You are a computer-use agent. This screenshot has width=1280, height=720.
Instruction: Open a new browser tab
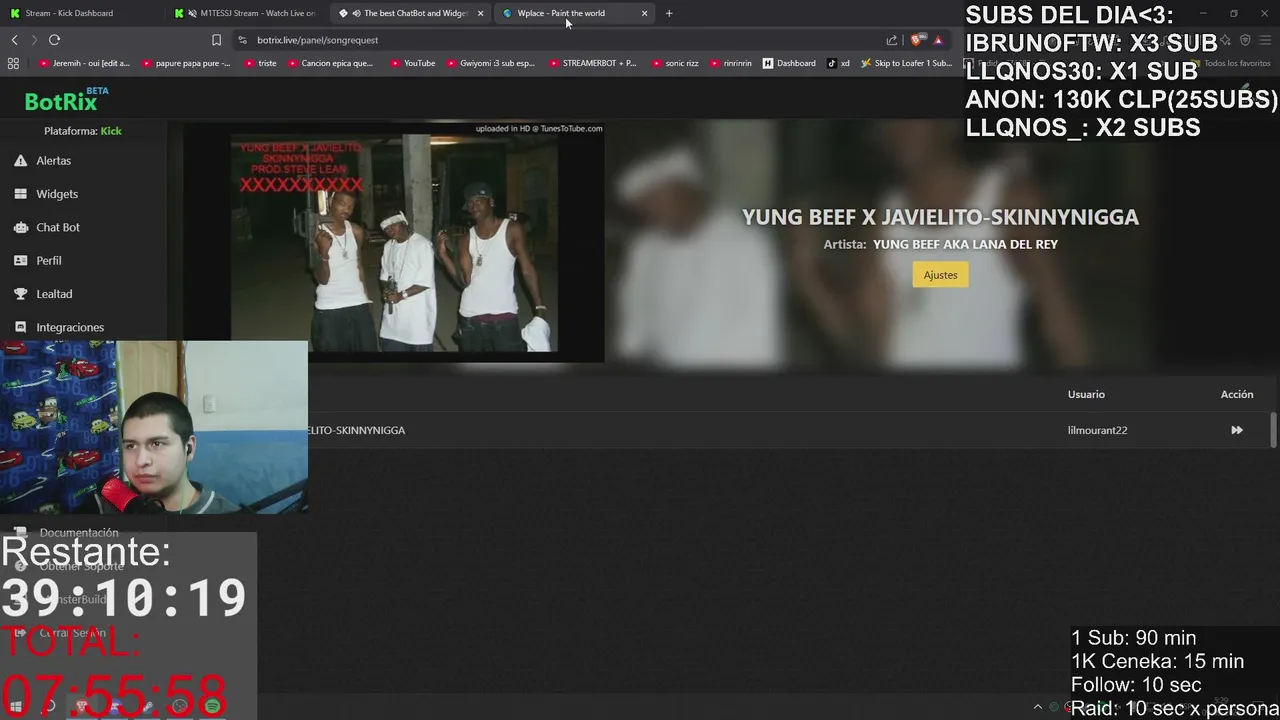[x=669, y=13]
